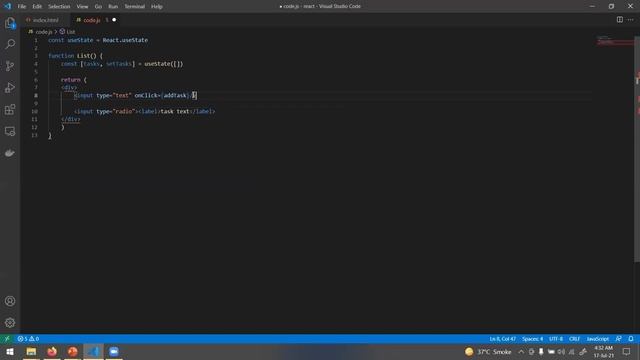This screenshot has height=360, width=640.
Task: Open the Explorer view in activity bar
Action: click(x=10, y=23)
